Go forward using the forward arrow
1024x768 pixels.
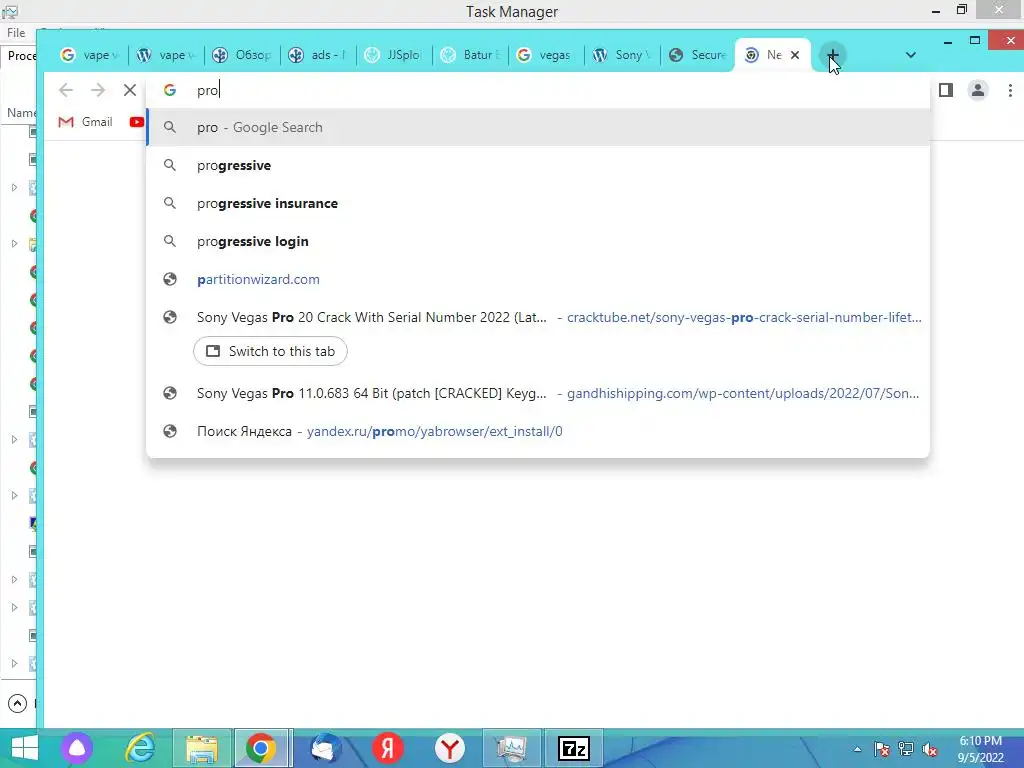click(x=98, y=90)
